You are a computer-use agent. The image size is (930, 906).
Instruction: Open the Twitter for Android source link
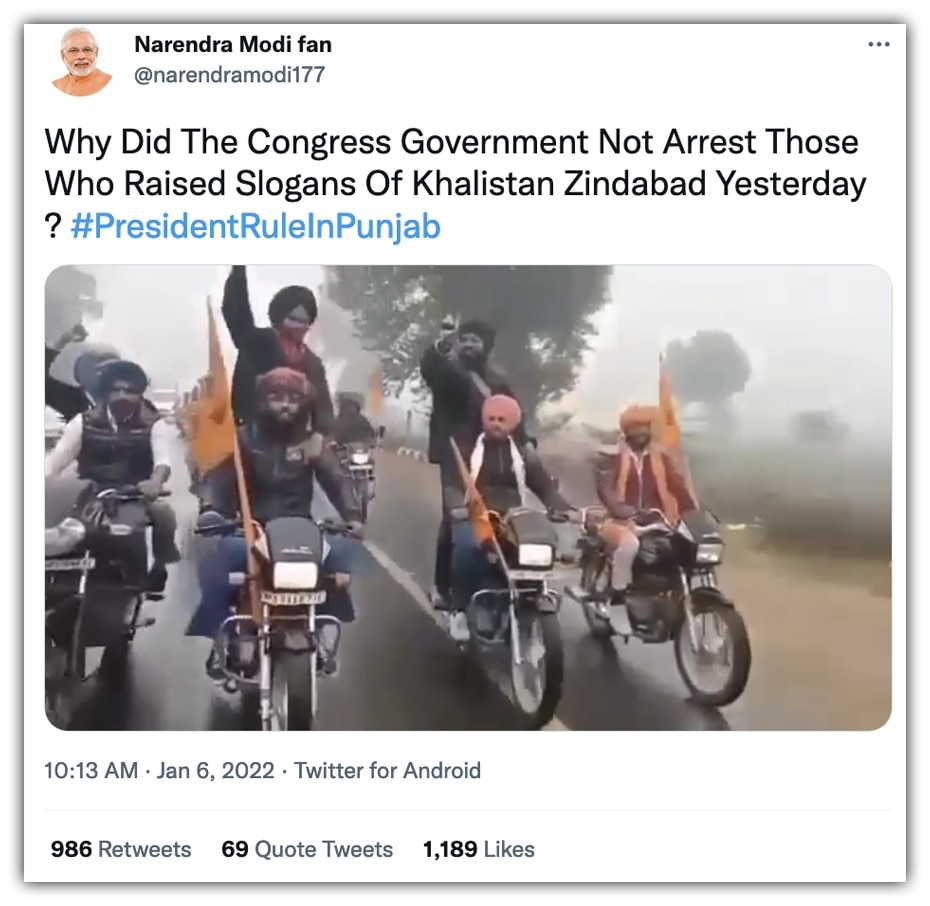tap(387, 770)
